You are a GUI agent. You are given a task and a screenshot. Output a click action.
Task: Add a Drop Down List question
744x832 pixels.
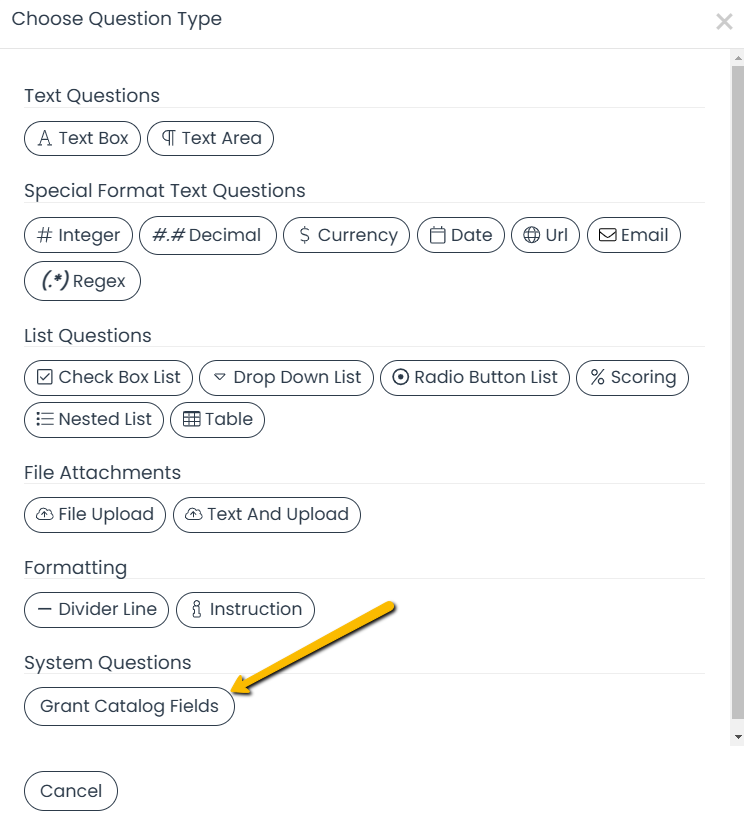[286, 377]
